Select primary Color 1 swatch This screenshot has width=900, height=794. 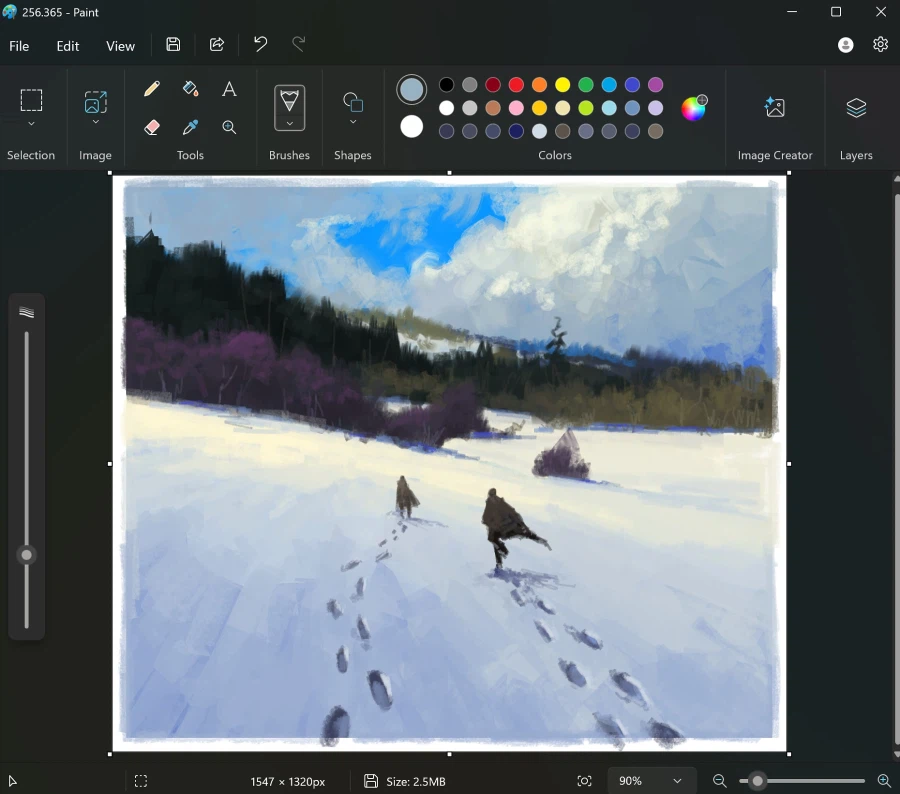(411, 89)
